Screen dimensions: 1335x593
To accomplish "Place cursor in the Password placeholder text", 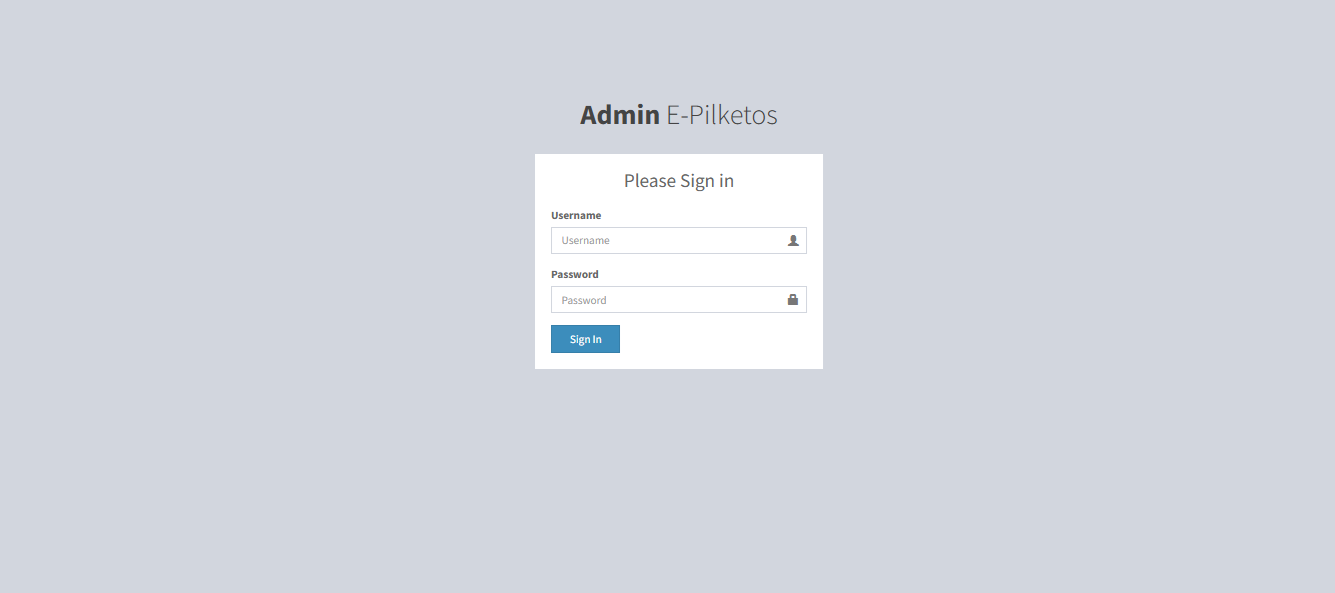I will click(584, 300).
